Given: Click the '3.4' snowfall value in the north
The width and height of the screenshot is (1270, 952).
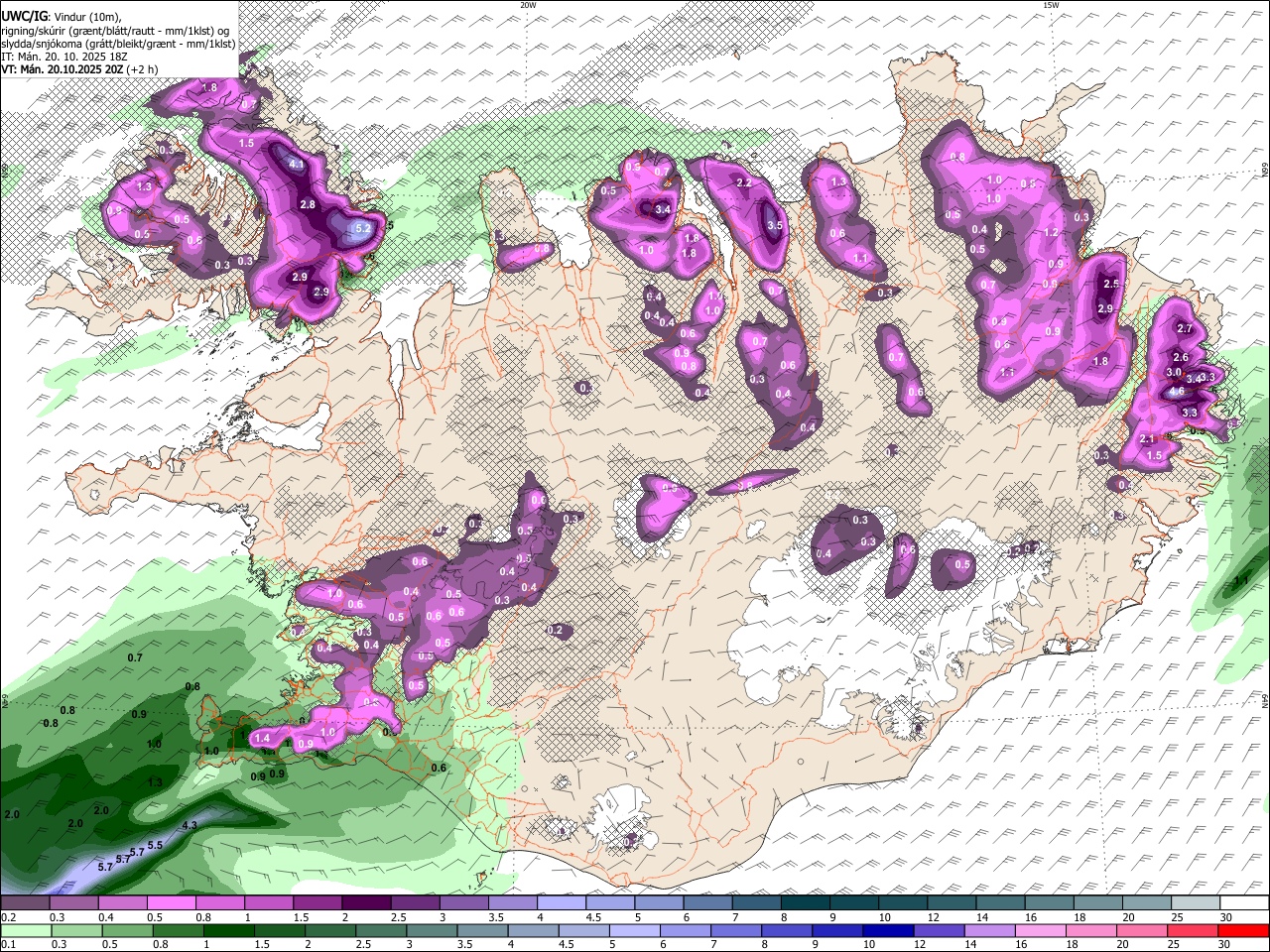Looking at the screenshot, I should [x=664, y=210].
